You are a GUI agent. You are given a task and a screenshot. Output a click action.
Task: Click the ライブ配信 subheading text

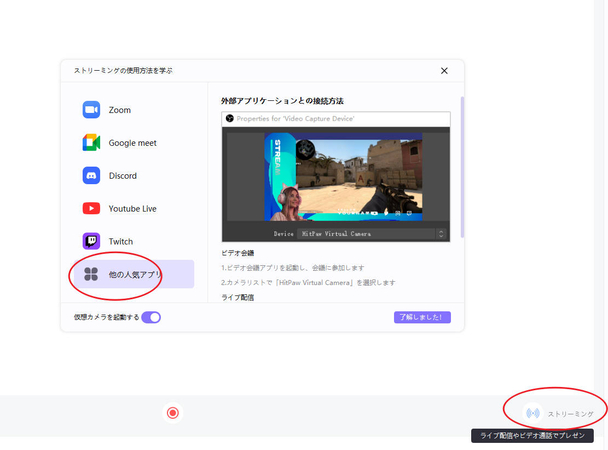[237, 298]
